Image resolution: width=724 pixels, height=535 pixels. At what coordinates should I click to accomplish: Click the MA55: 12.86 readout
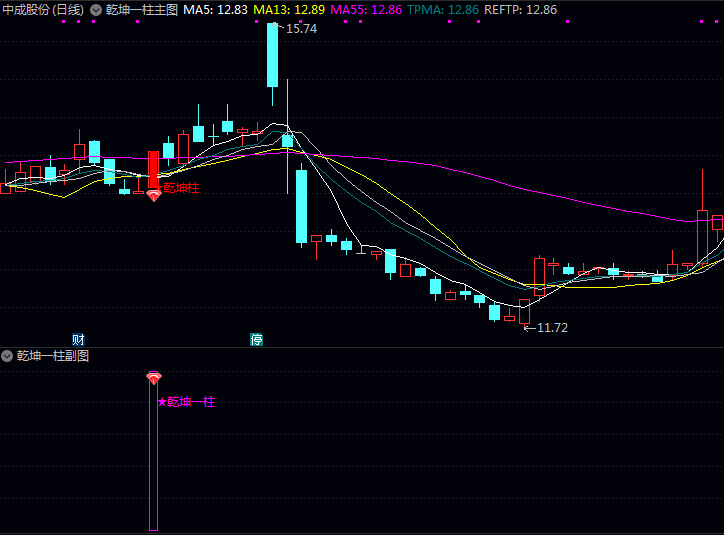366,10
